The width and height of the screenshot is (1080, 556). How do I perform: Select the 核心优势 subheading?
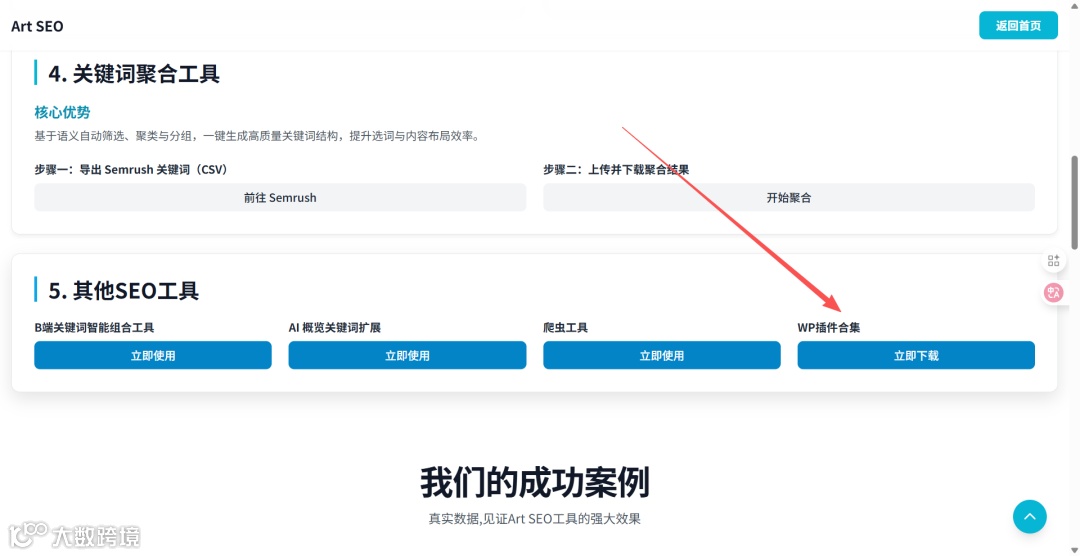pyautogui.click(x=62, y=112)
